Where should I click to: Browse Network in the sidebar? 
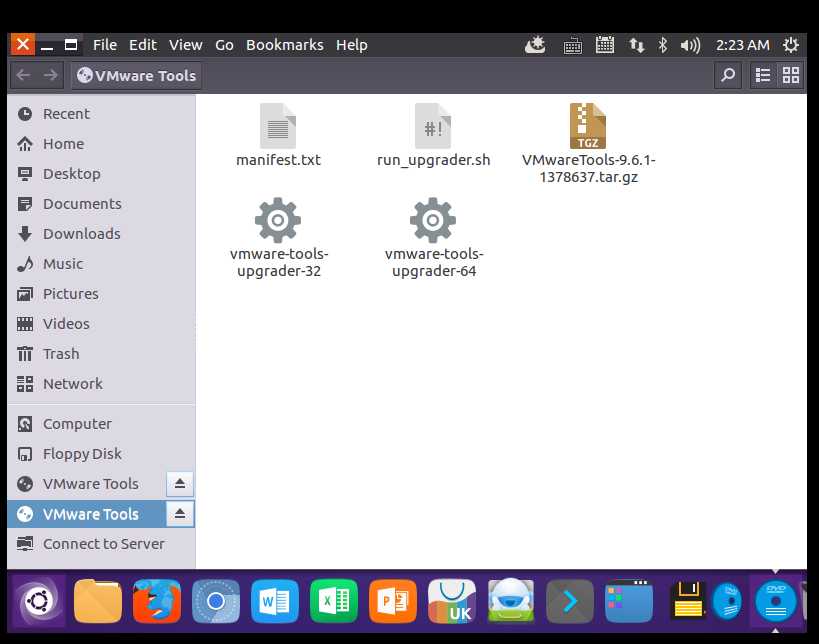(x=101, y=384)
